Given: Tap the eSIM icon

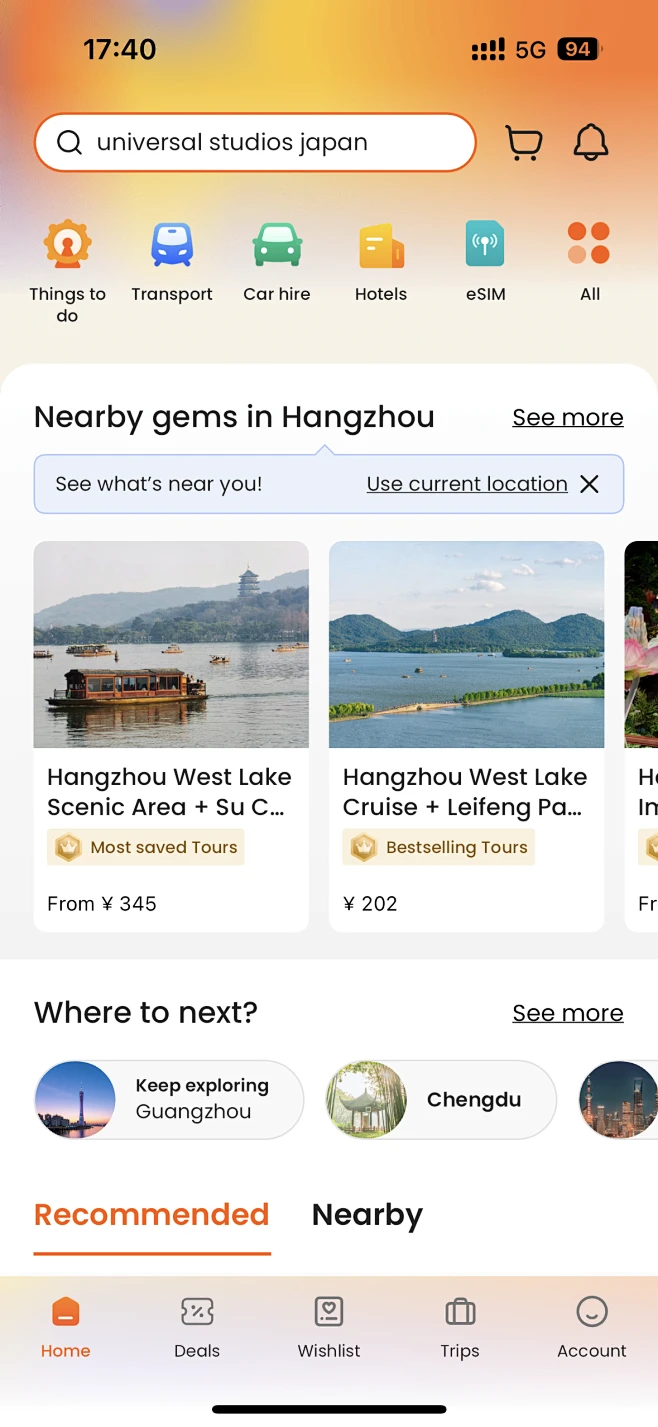Looking at the screenshot, I should click(x=485, y=246).
